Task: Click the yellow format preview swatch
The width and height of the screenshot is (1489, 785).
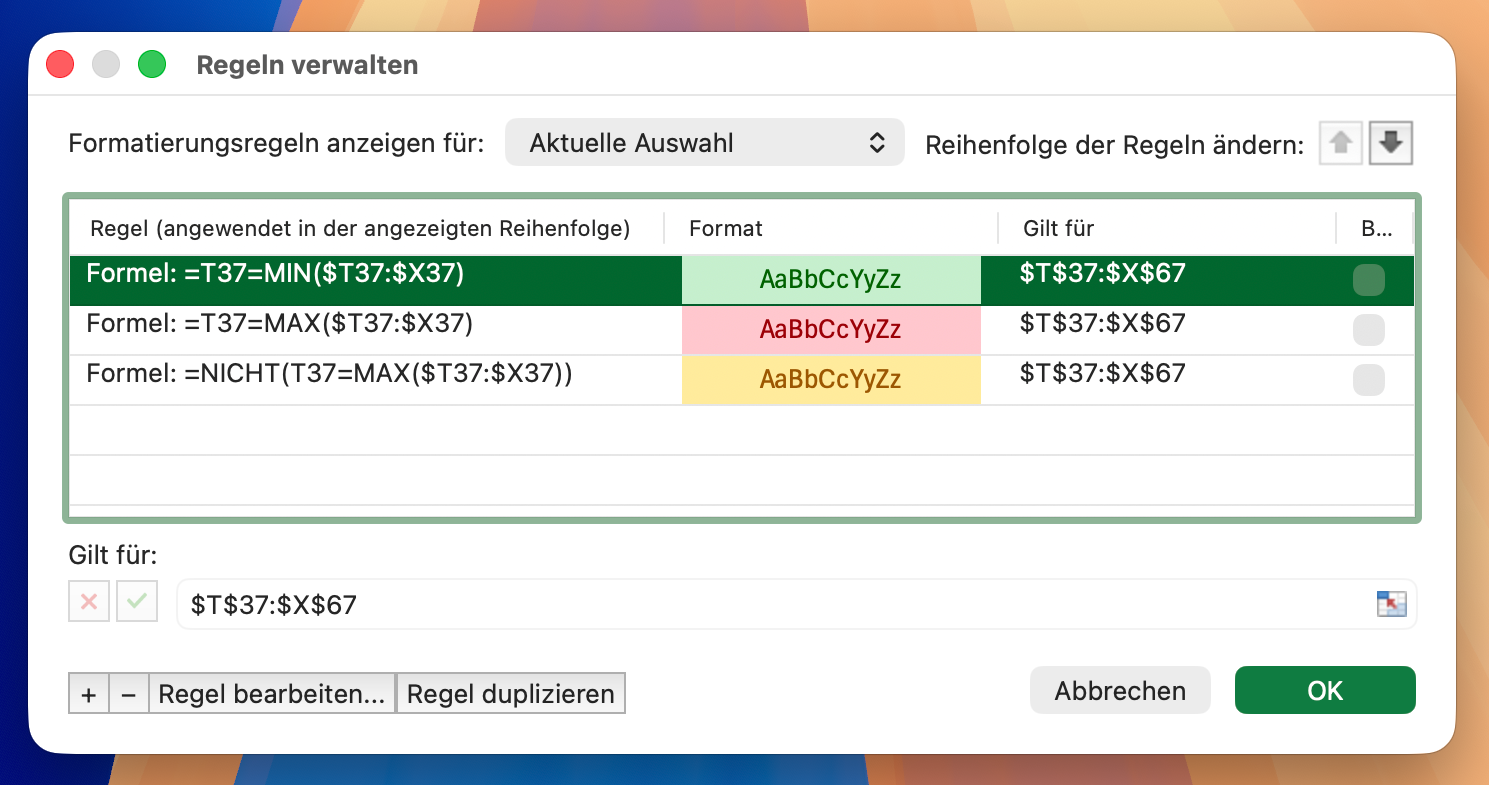Action: (831, 380)
